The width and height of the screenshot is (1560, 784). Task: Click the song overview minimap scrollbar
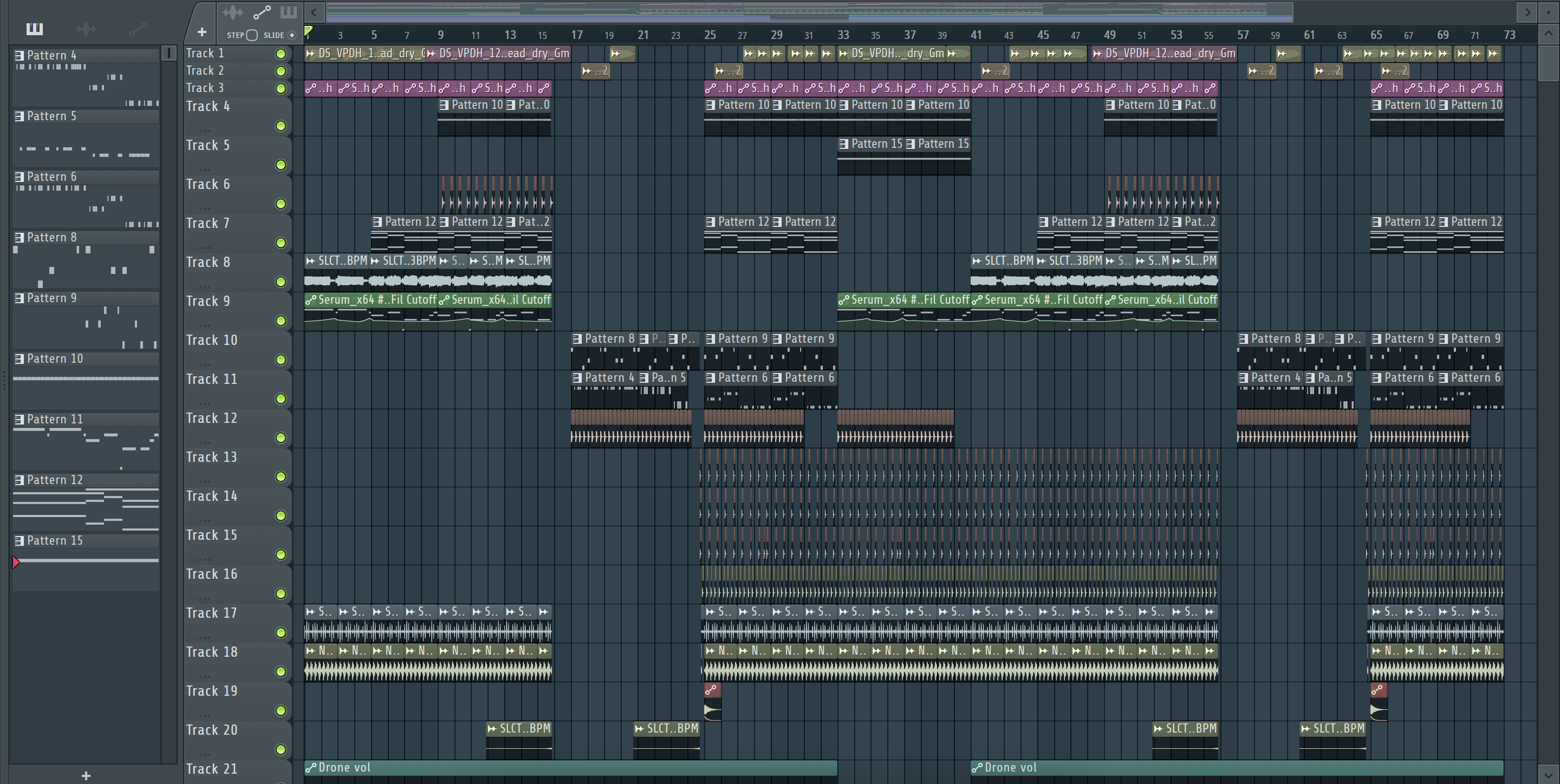coord(810,11)
